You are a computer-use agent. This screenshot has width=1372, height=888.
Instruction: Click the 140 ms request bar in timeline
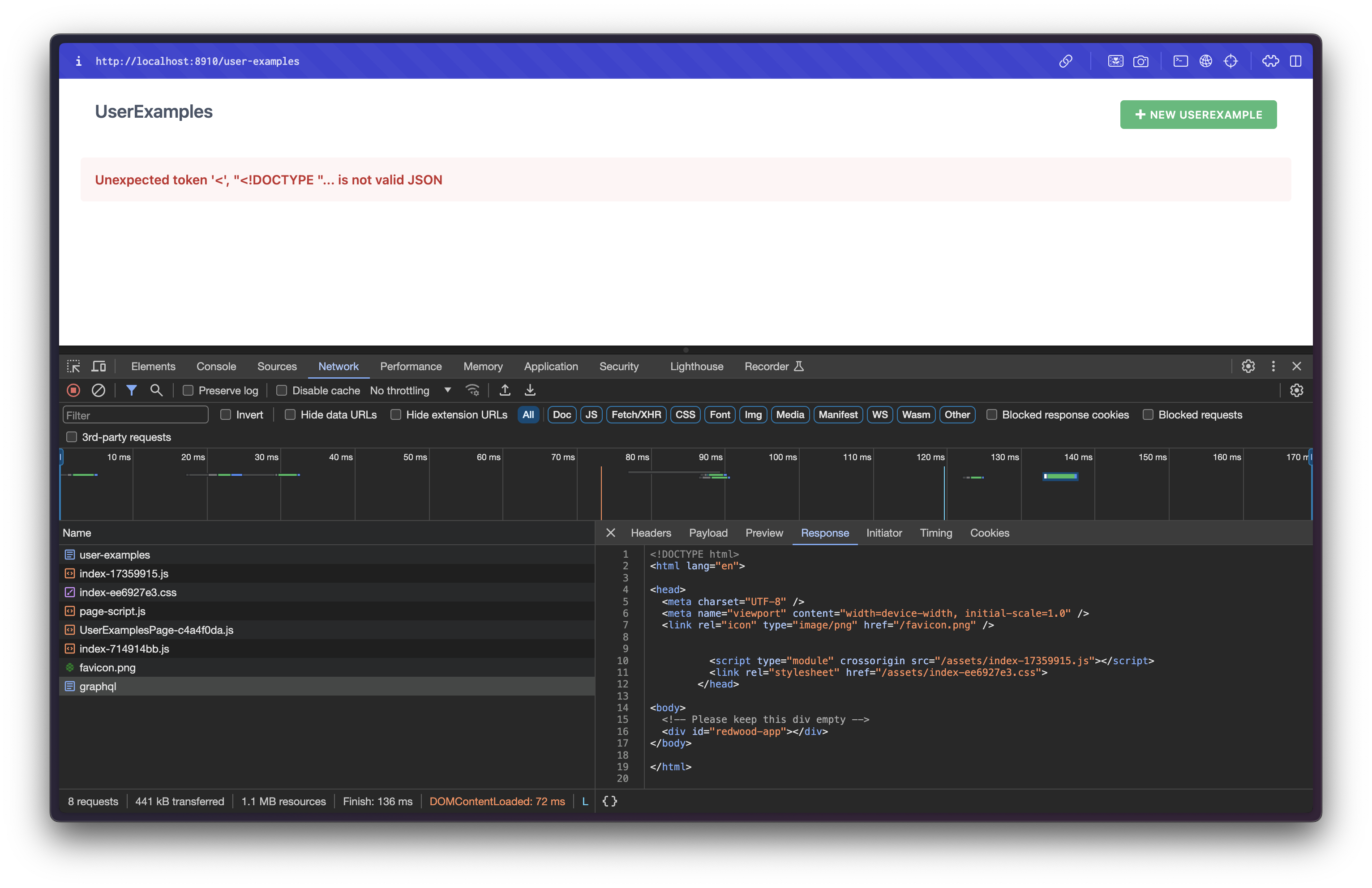point(1060,476)
